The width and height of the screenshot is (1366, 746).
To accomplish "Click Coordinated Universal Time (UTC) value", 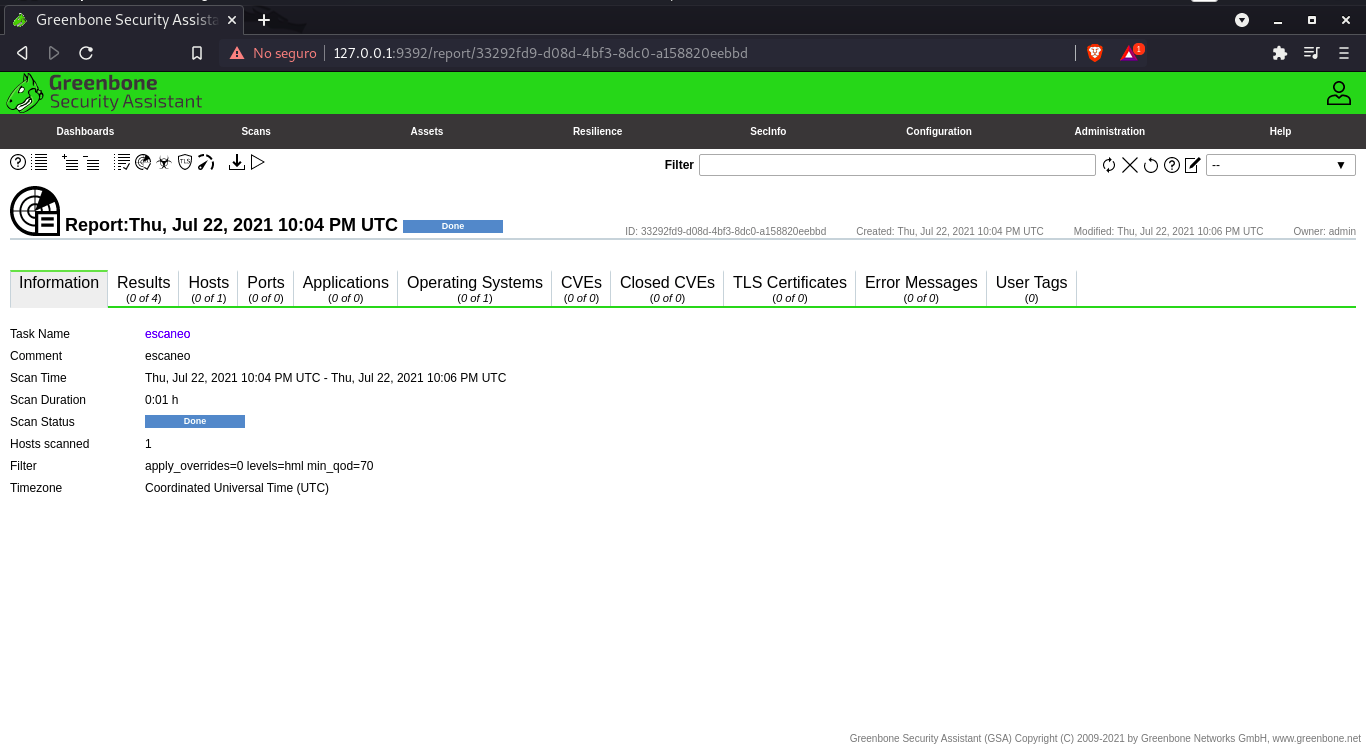I will [237, 488].
